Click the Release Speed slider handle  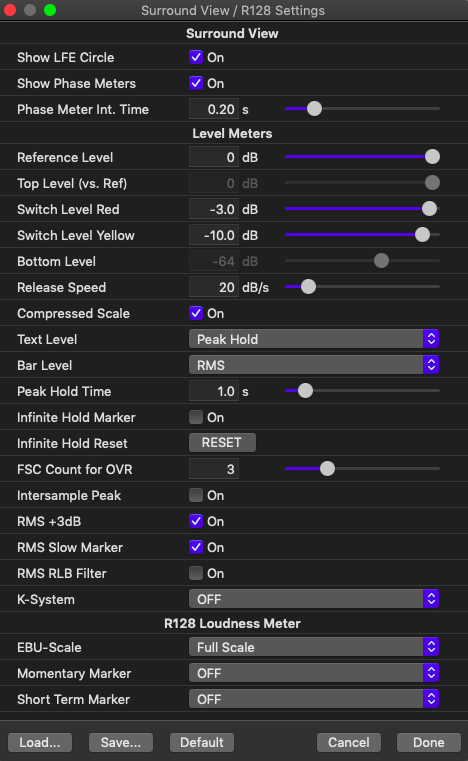pyautogui.click(x=308, y=287)
